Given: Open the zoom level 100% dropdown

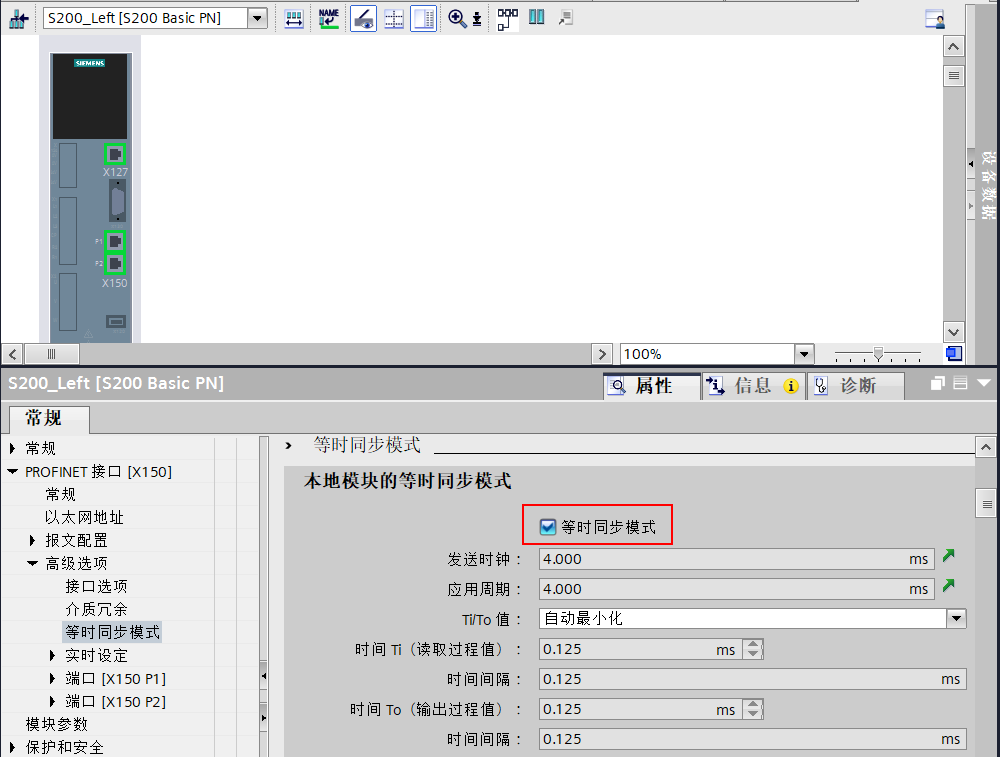Looking at the screenshot, I should coord(804,353).
